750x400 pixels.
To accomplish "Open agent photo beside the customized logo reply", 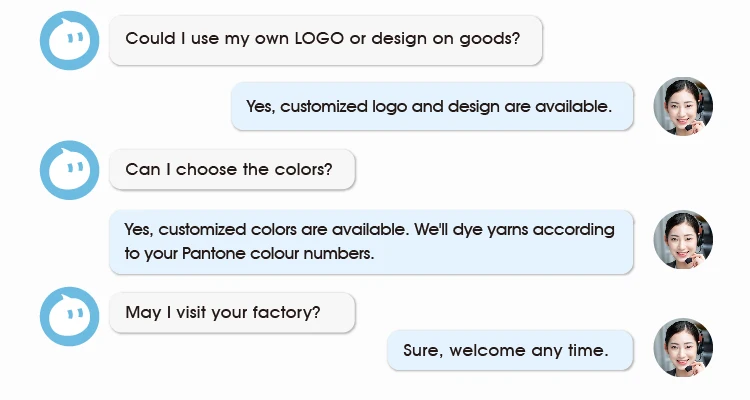I will coord(683,106).
